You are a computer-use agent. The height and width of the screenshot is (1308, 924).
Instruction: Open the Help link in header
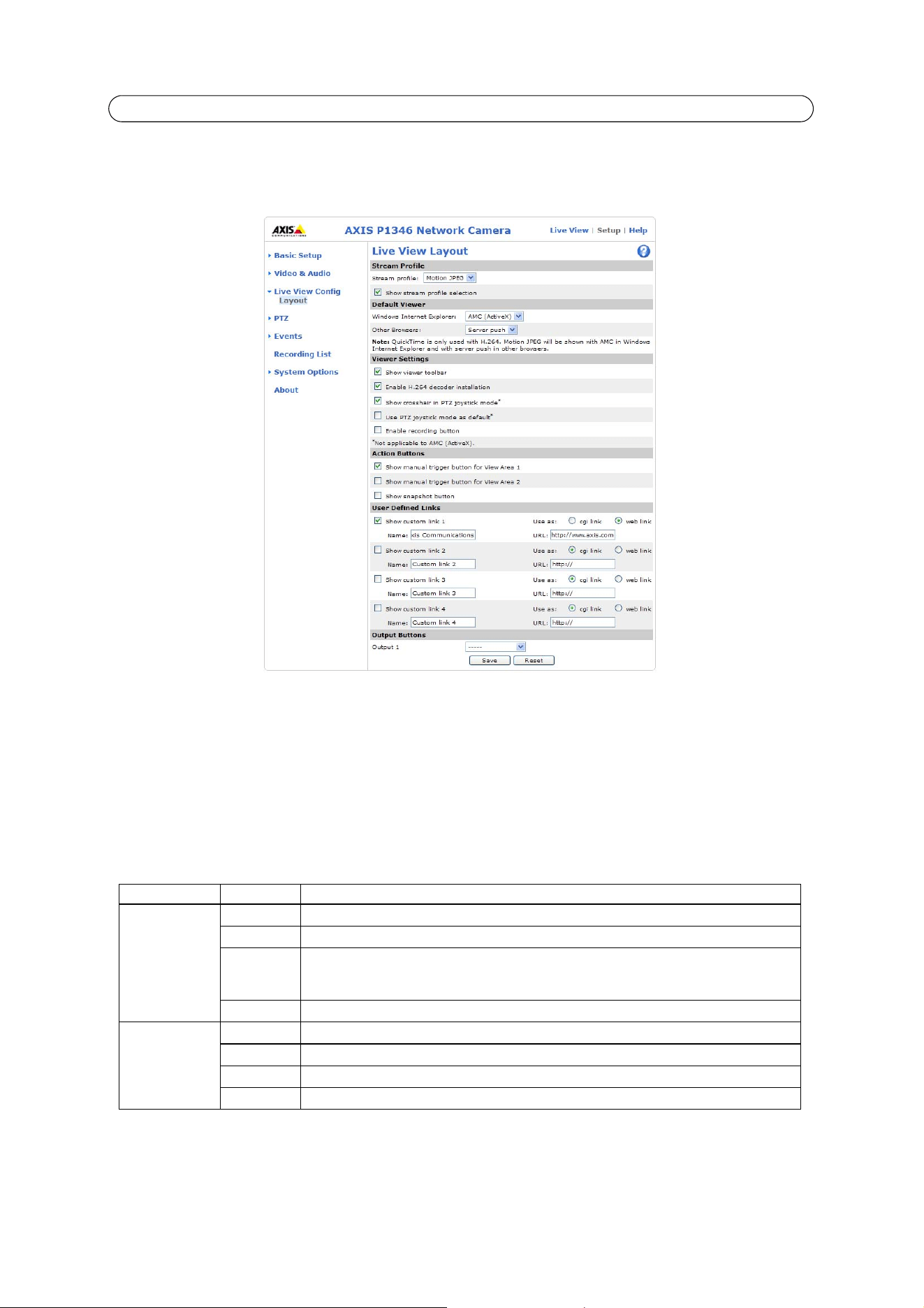click(x=638, y=231)
